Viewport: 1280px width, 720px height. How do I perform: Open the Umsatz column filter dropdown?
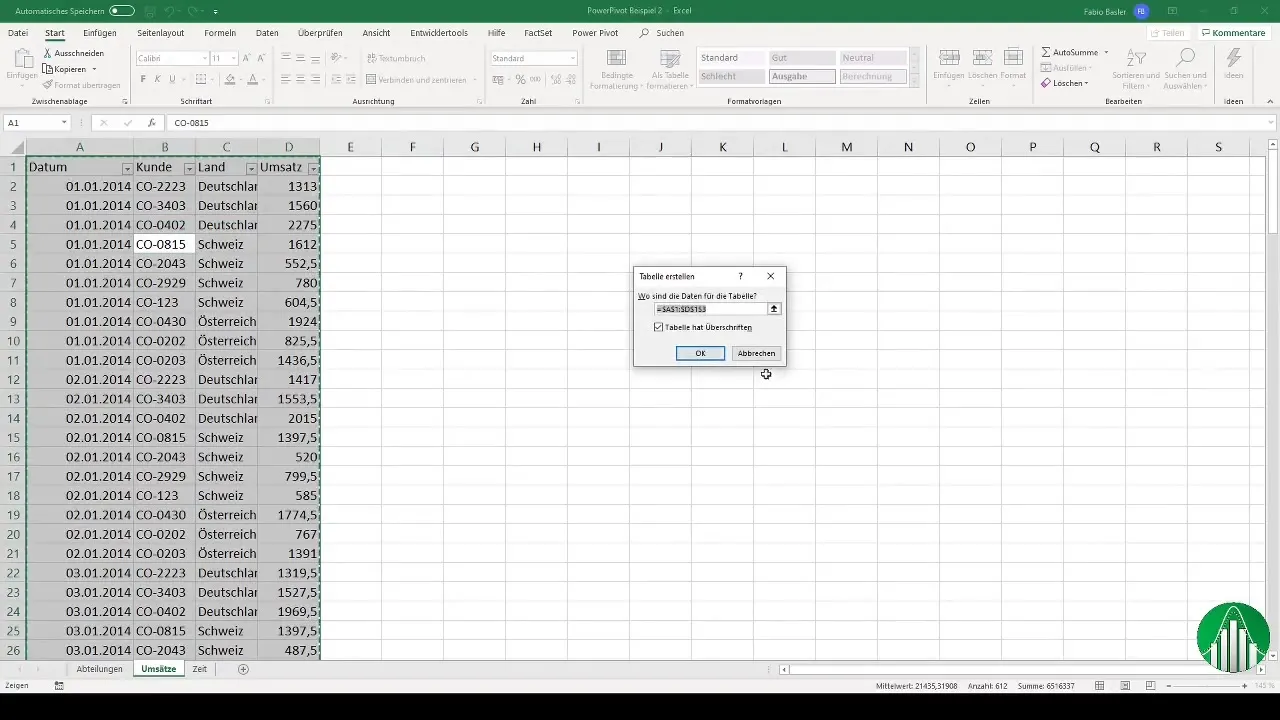[313, 168]
